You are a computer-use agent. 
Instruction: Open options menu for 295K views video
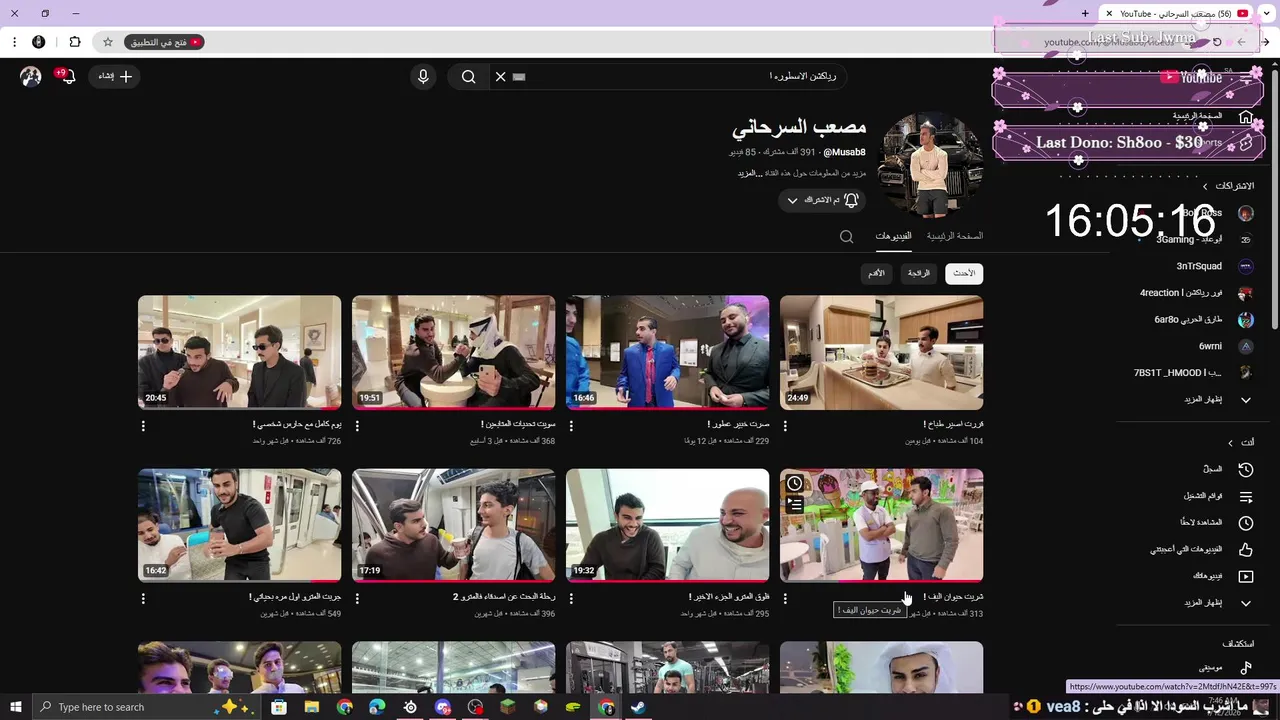571,598
